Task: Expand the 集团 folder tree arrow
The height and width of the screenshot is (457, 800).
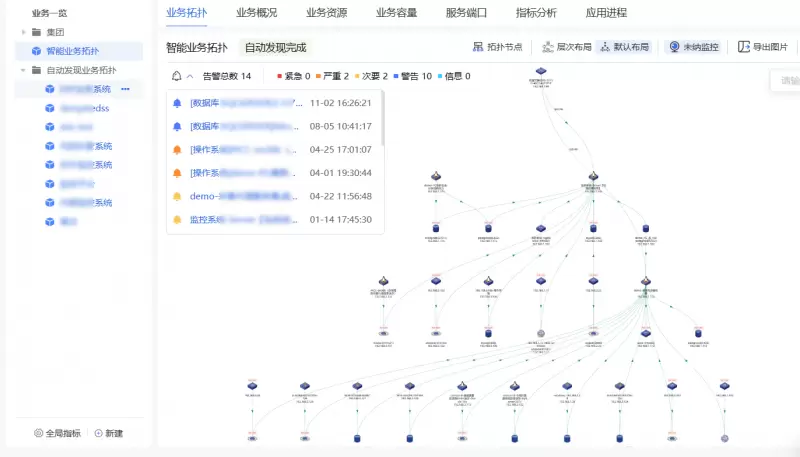Action: coord(24,32)
